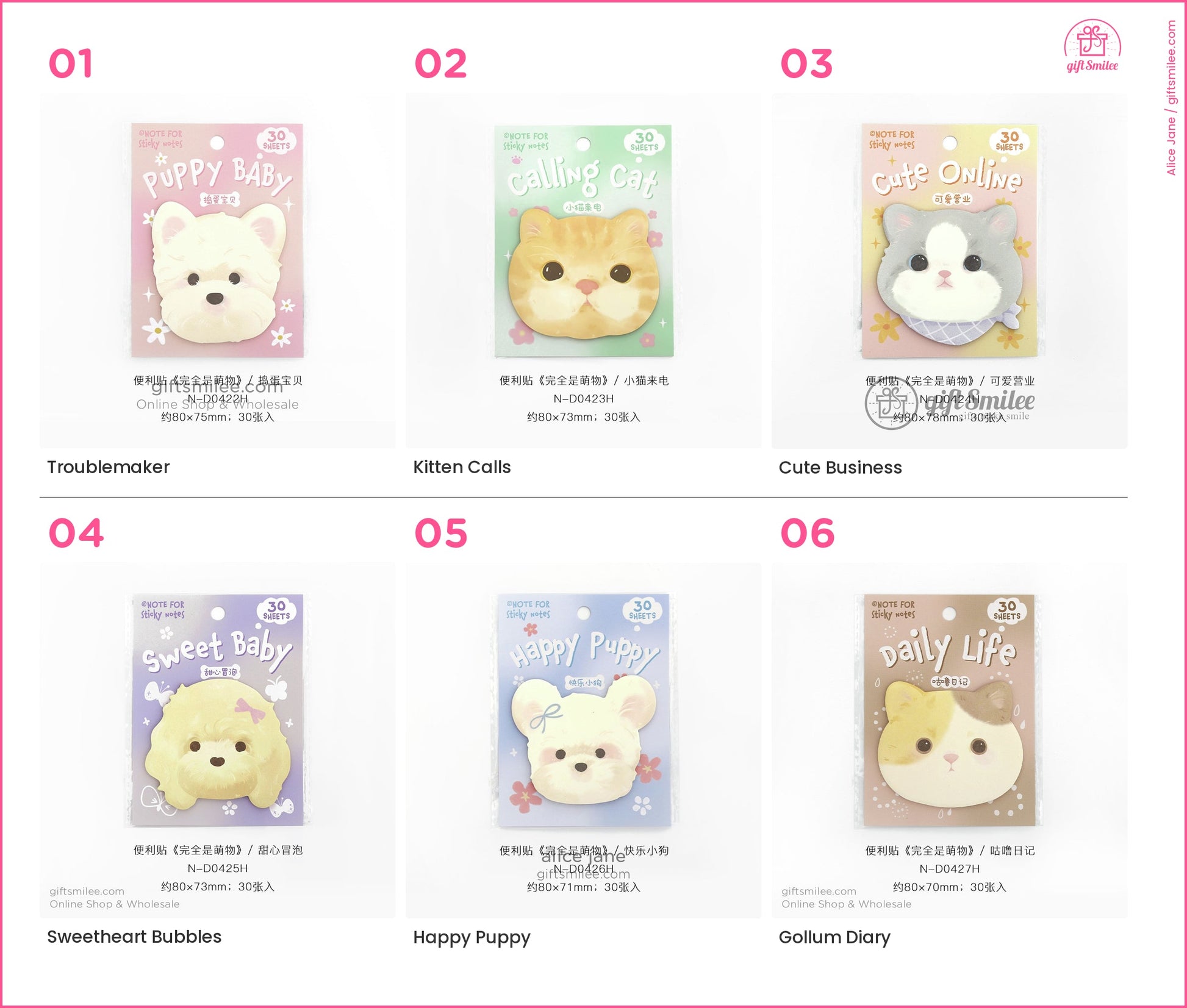Select the Happy Puppy product title
The image size is (1187, 1008).
pyautogui.click(x=472, y=937)
